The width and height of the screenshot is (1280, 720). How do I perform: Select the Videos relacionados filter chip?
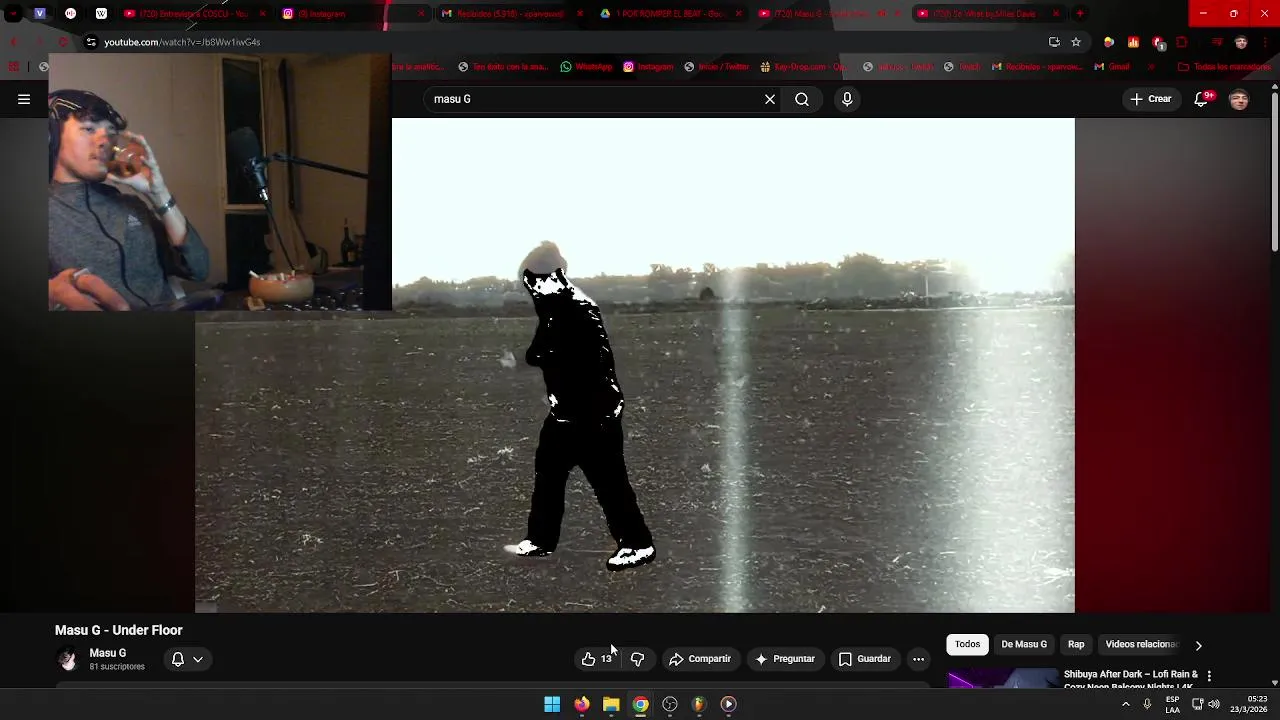(x=1142, y=644)
